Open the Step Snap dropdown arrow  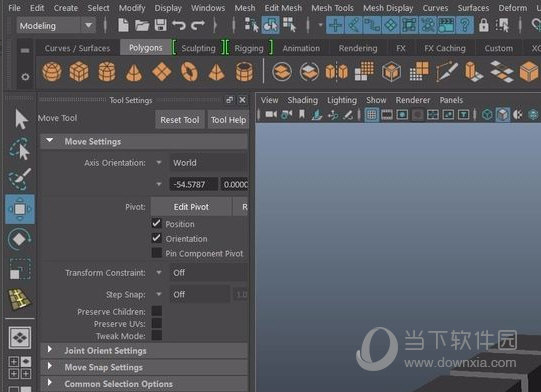(159, 294)
